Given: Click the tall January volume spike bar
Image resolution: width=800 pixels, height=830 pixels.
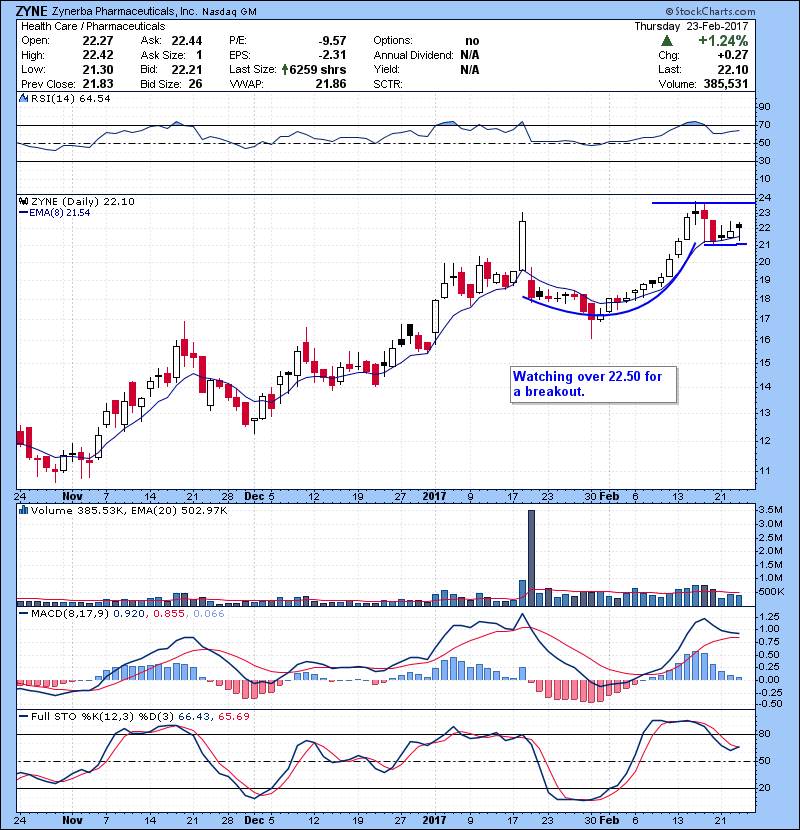Looking at the screenshot, I should coord(532,558).
